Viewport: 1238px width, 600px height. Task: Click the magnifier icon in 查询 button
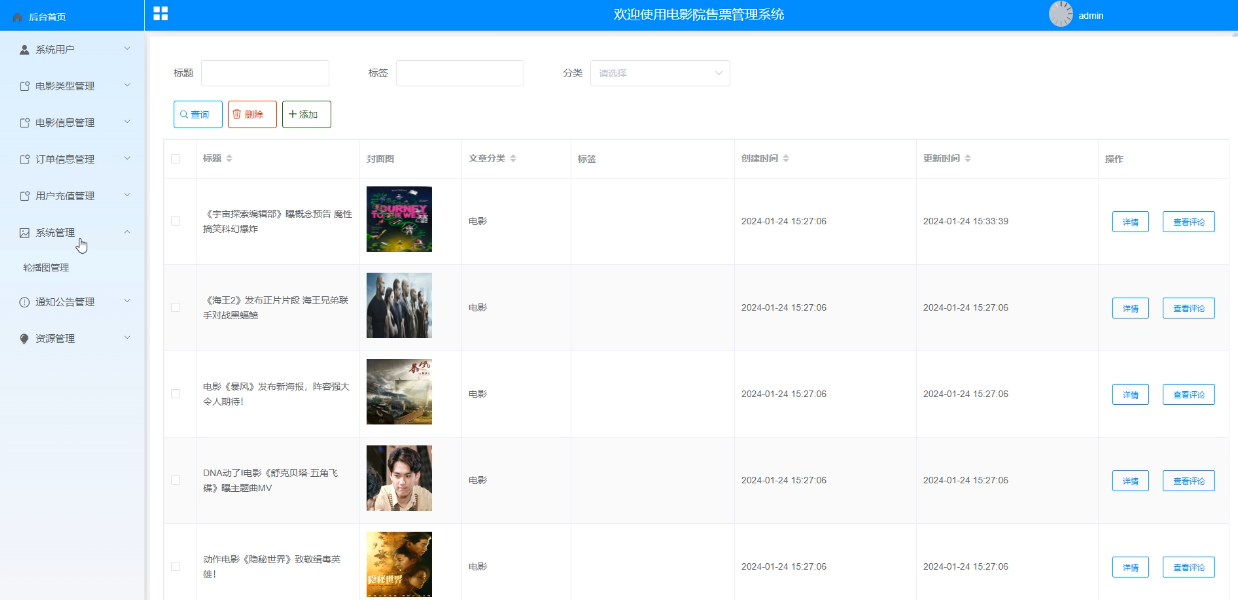point(184,115)
